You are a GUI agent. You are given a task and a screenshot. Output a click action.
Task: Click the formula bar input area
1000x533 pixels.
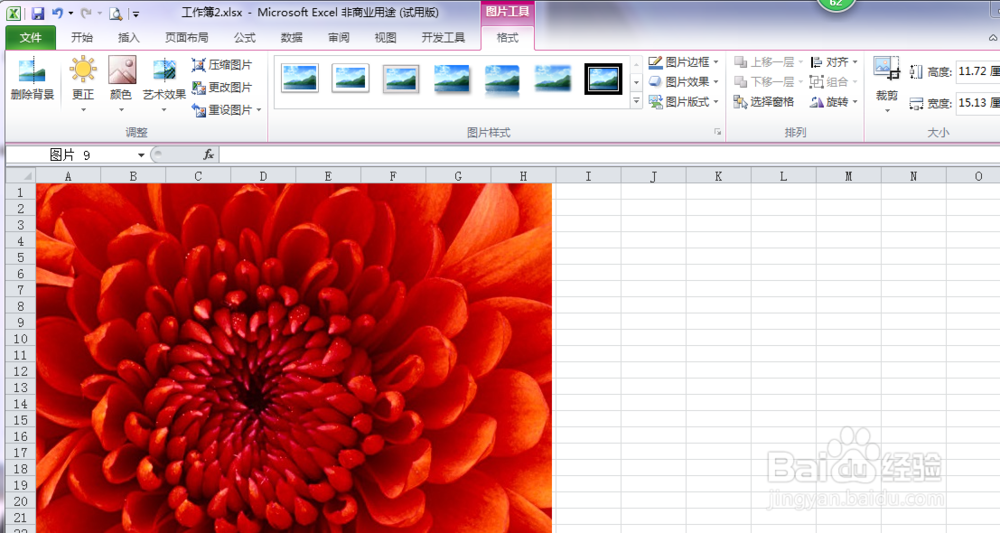pyautogui.click(x=609, y=155)
